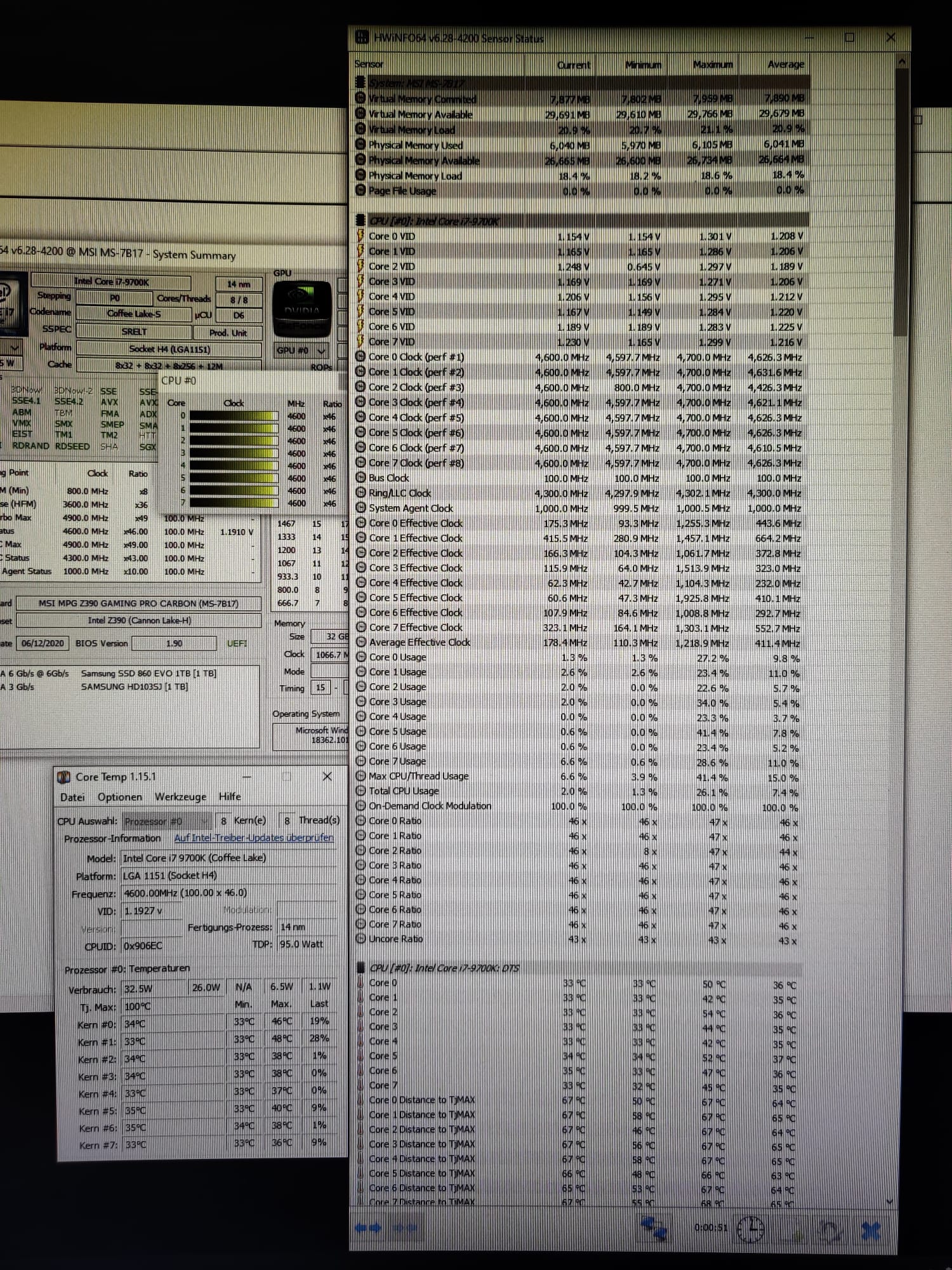Click the Uncore Ratio row icon
This screenshot has height=1270, width=952.
[360, 939]
